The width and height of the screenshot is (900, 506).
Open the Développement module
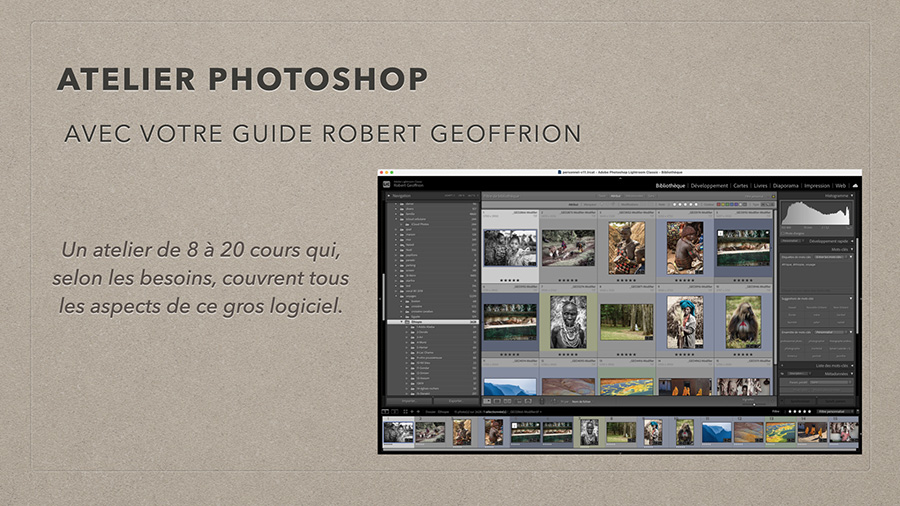pos(708,185)
